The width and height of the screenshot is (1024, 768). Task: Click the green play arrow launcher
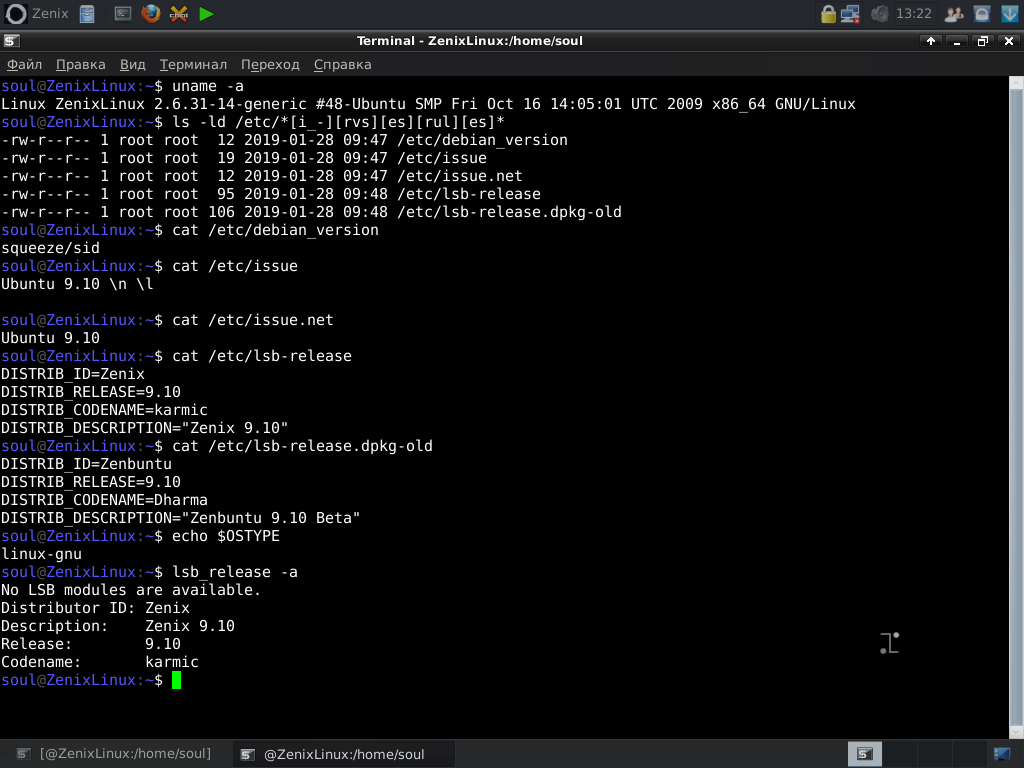pos(206,14)
